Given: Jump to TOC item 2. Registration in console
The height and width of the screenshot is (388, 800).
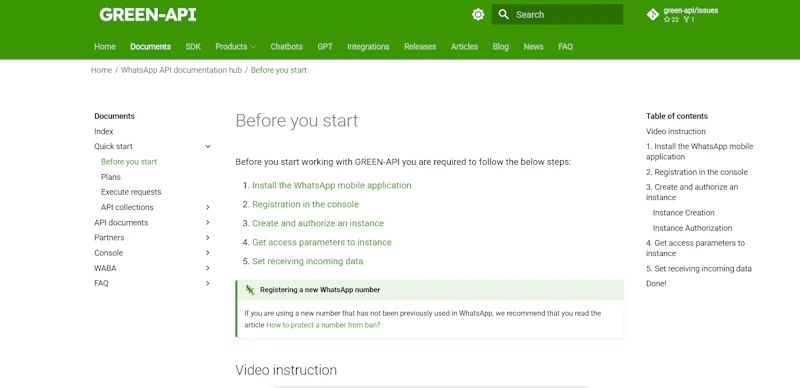Looking at the screenshot, I should click(697, 172).
